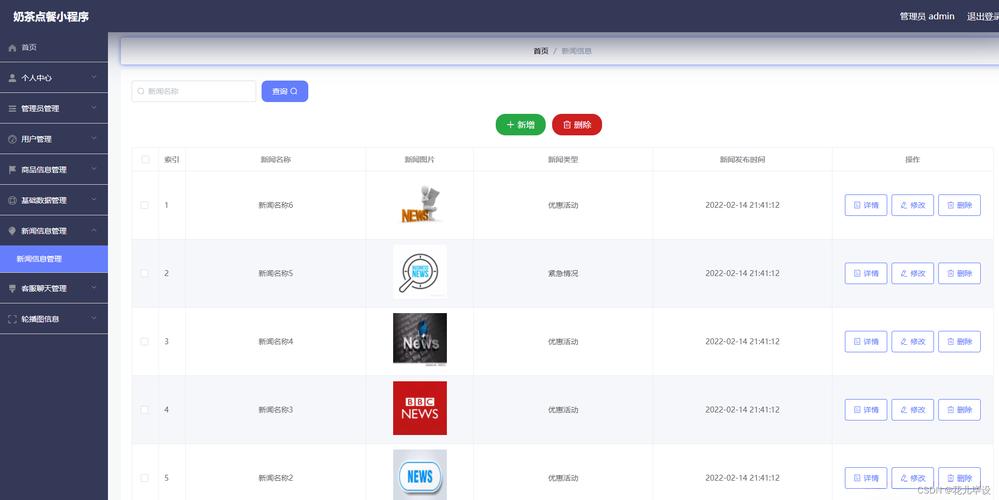Open 详情 for 新闻名称2
This screenshot has height=500, width=999.
point(866,478)
